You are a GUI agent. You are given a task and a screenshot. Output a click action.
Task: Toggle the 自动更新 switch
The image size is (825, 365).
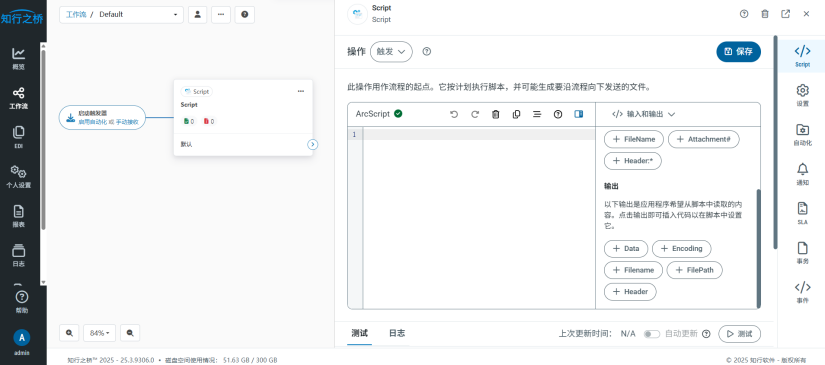point(652,334)
